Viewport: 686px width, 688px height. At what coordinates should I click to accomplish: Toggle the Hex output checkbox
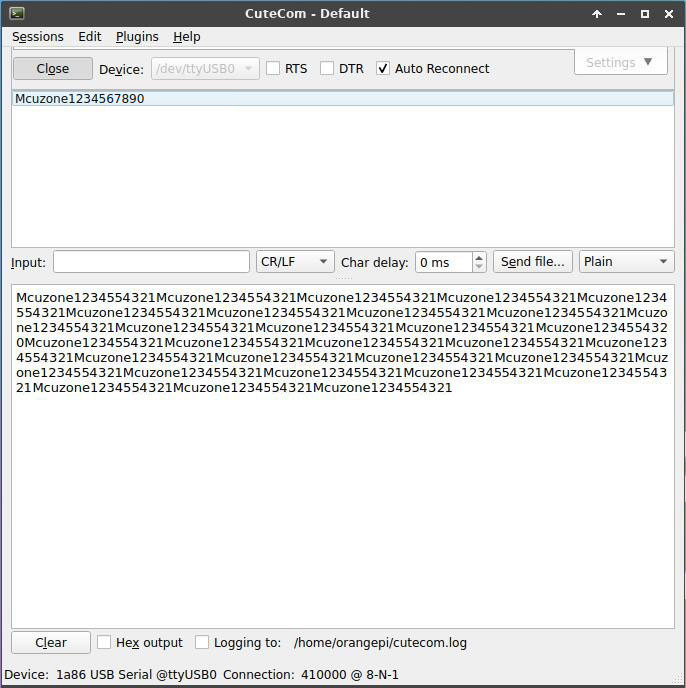tap(104, 643)
